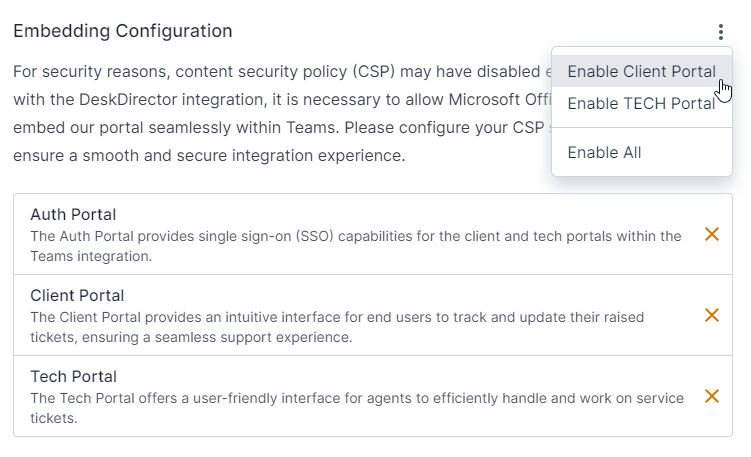Screen dimensions: 751x457
Task: Click the divider line above Enable All
Action: pyautogui.click(x=642, y=127)
